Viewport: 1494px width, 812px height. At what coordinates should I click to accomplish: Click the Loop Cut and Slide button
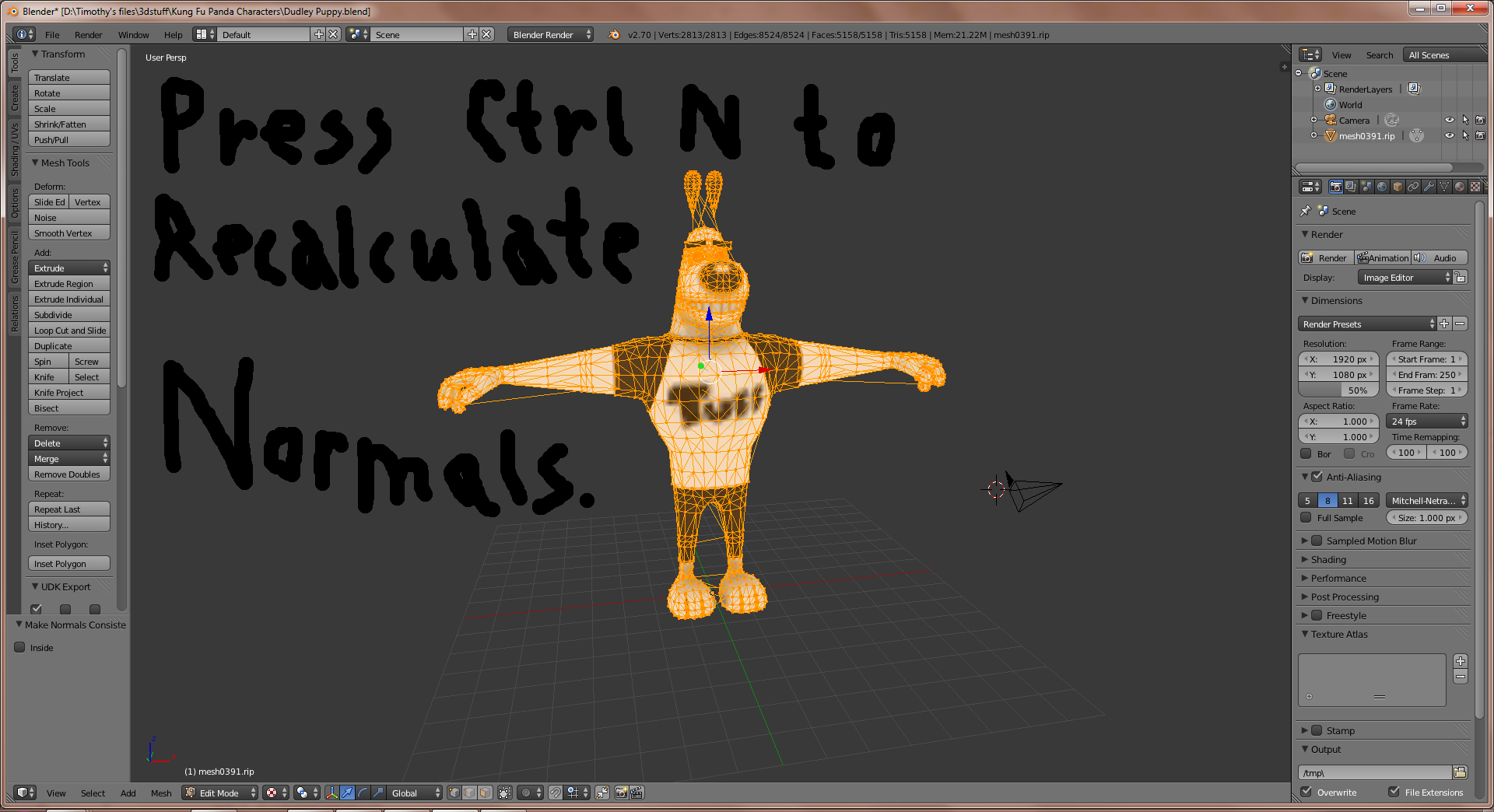tap(69, 330)
